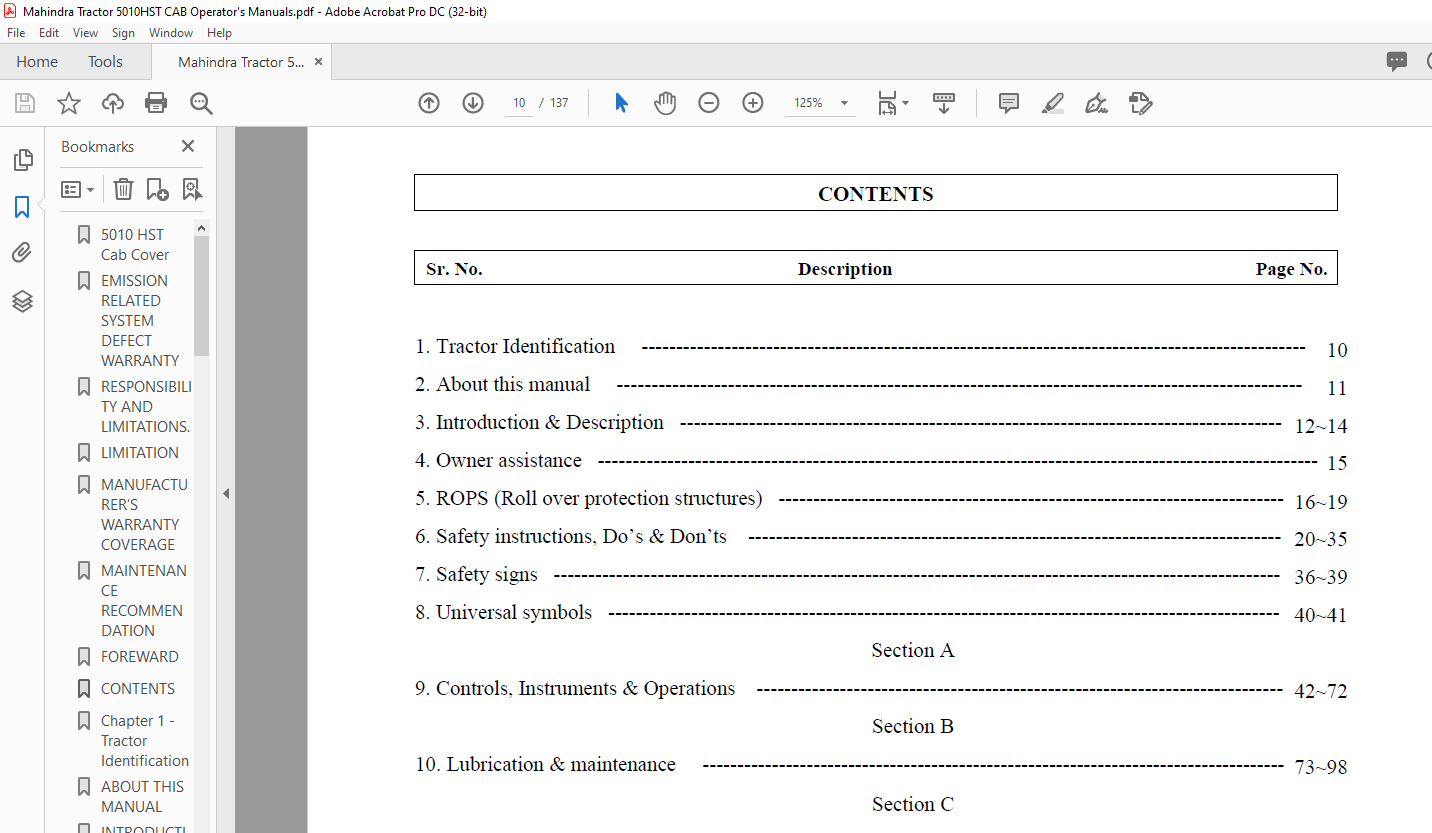Go to previous page arrow

[x=429, y=103]
